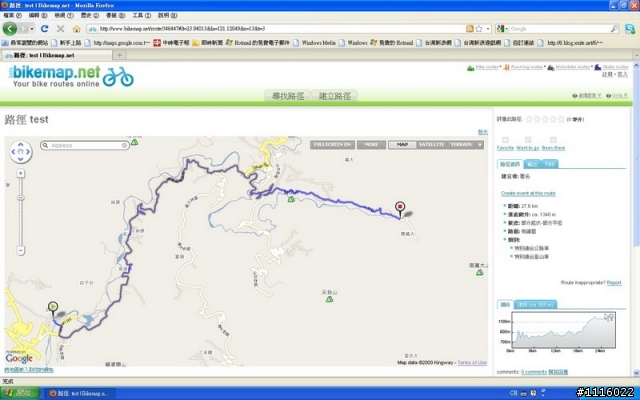Viewport: 640px width, 400px height.
Task: Open the address bar history dropdown
Action: click(488, 29)
